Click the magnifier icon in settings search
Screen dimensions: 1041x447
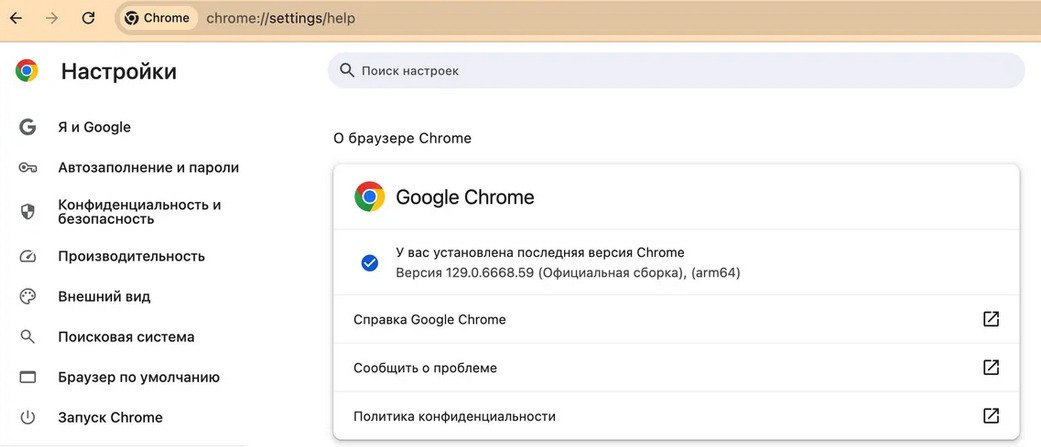[347, 70]
